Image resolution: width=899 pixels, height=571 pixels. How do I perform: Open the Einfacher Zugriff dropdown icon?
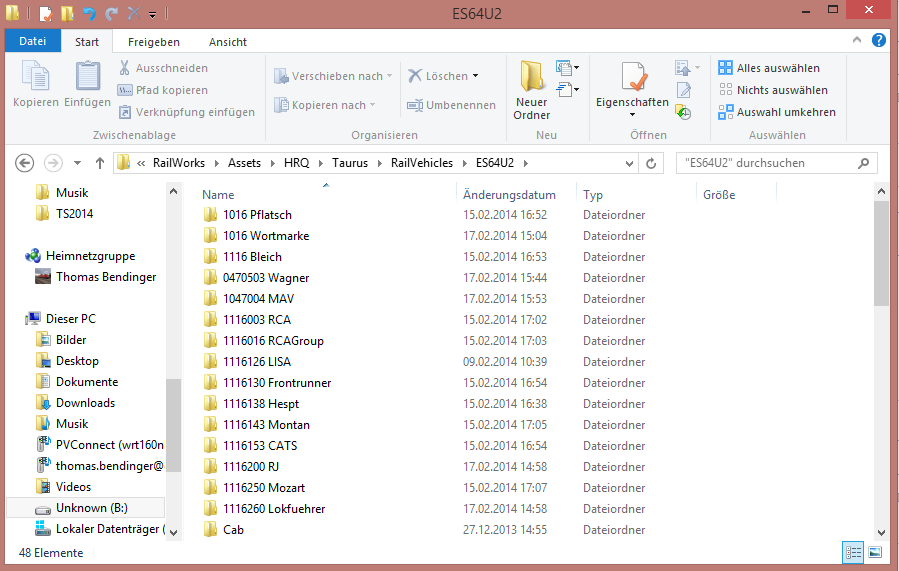click(x=567, y=89)
